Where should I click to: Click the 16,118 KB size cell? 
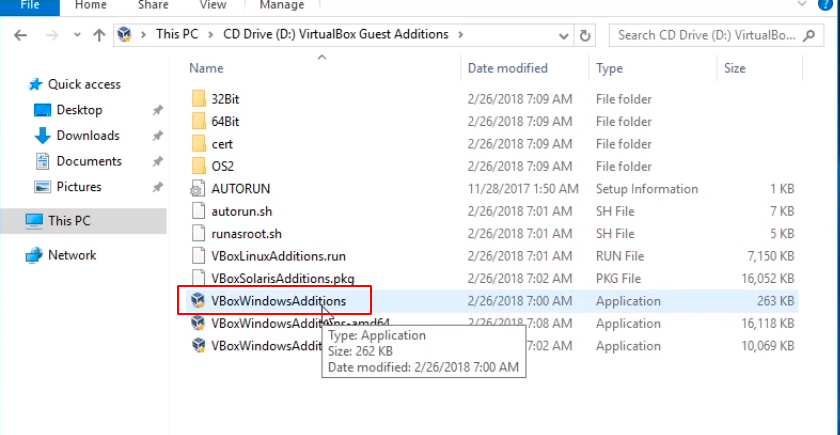pyautogui.click(x=768, y=324)
